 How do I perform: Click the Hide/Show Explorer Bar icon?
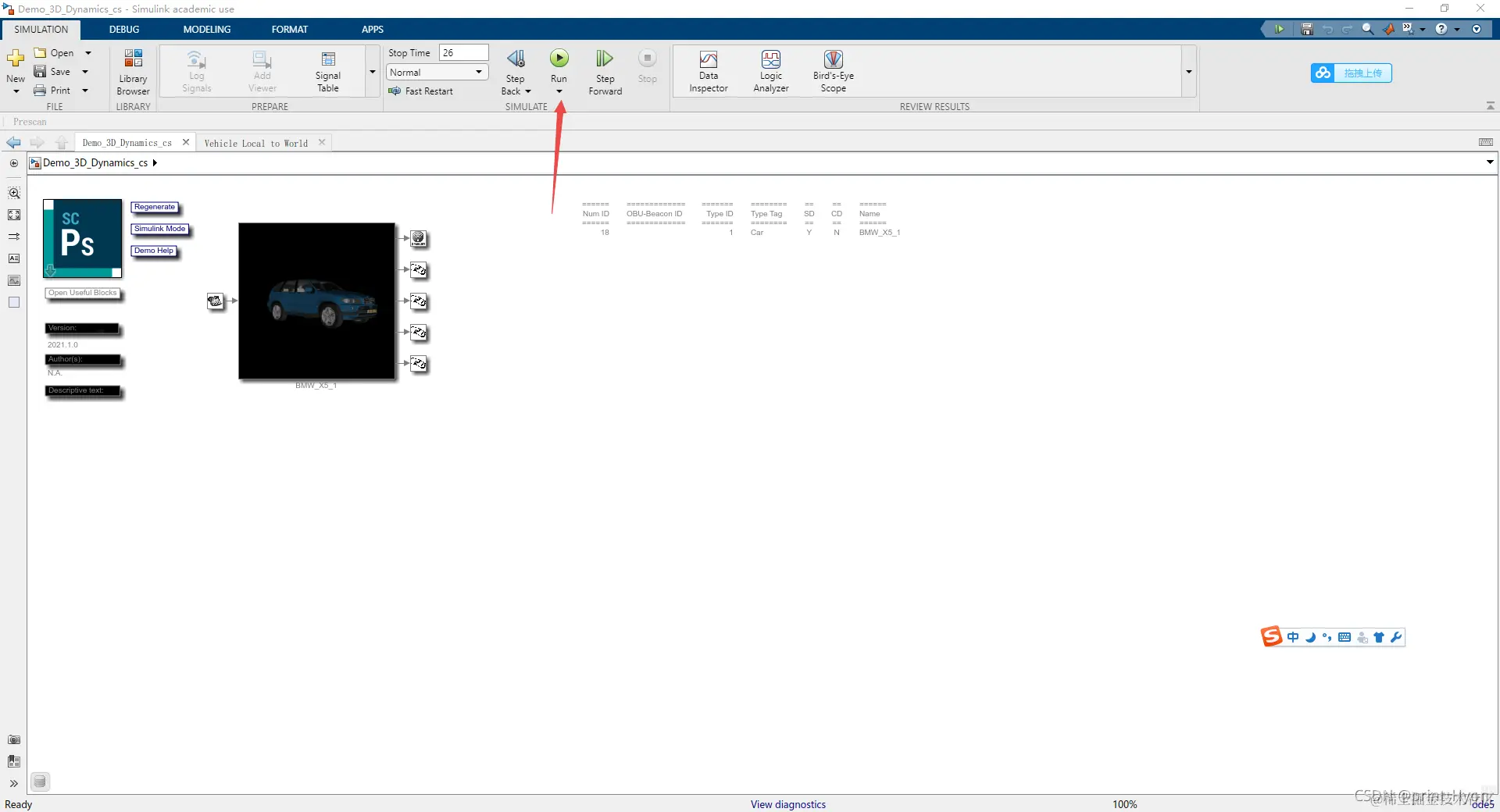[x=14, y=163]
